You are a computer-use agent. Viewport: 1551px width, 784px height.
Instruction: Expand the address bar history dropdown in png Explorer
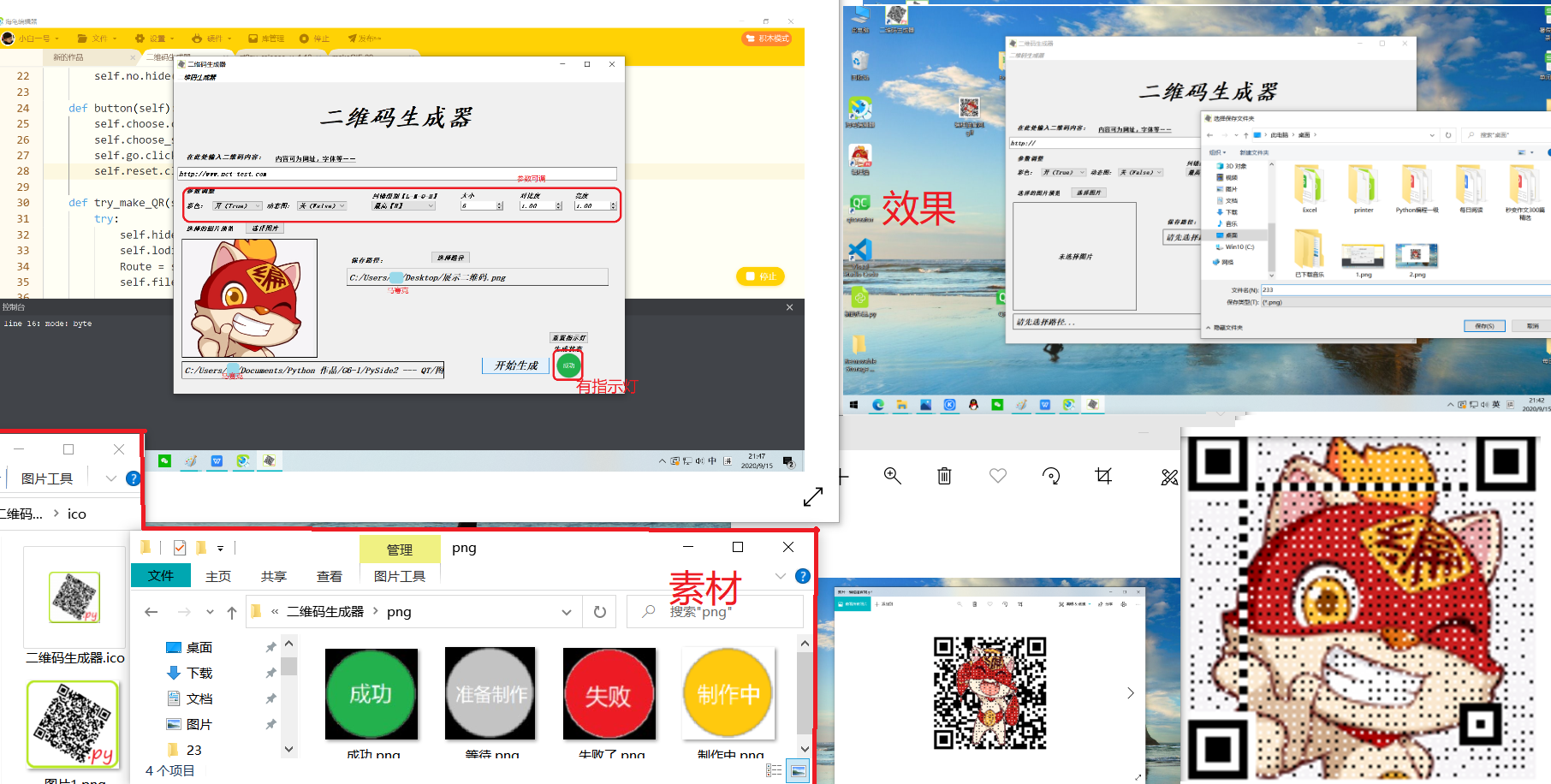[x=566, y=612]
